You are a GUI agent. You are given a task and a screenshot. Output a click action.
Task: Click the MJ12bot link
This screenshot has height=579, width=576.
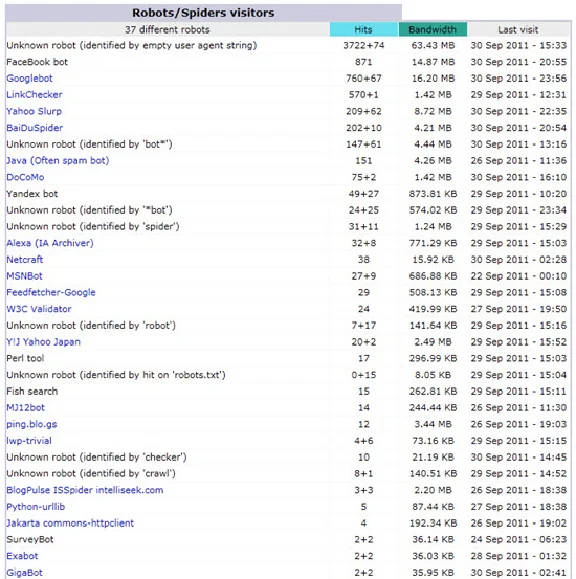[x=25, y=408]
